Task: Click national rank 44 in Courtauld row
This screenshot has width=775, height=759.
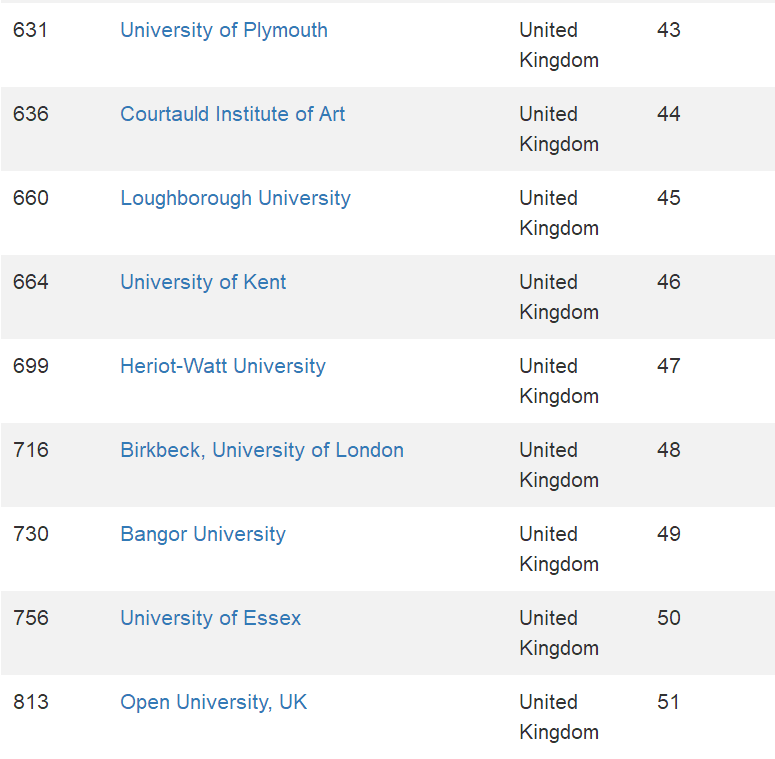Action: coord(668,114)
